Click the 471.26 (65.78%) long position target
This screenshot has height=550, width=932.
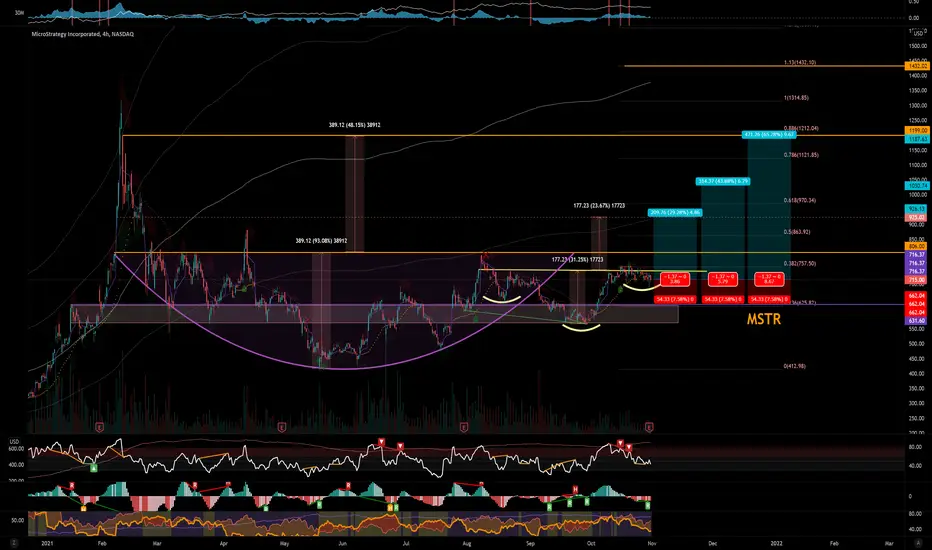pos(769,134)
